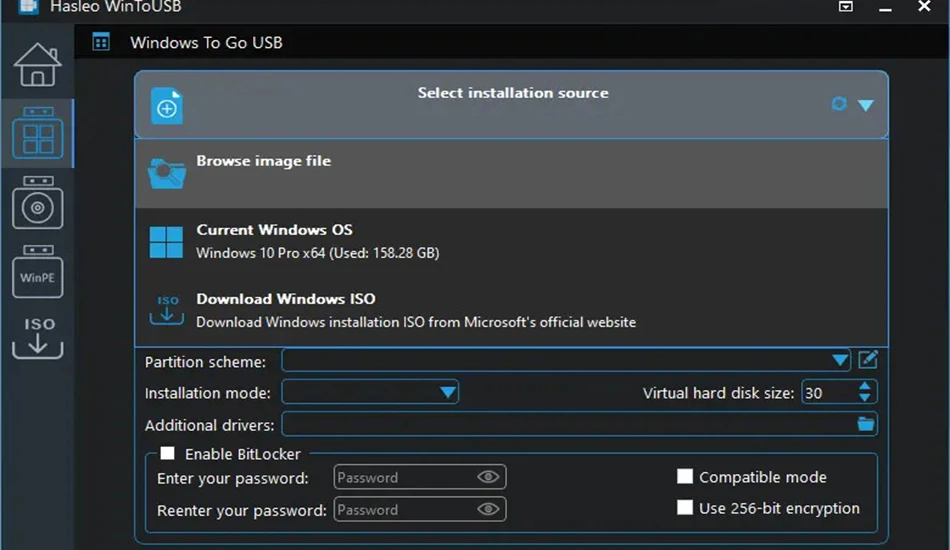Browse for additional drivers folder
This screenshot has height=550, width=950.
coord(866,424)
